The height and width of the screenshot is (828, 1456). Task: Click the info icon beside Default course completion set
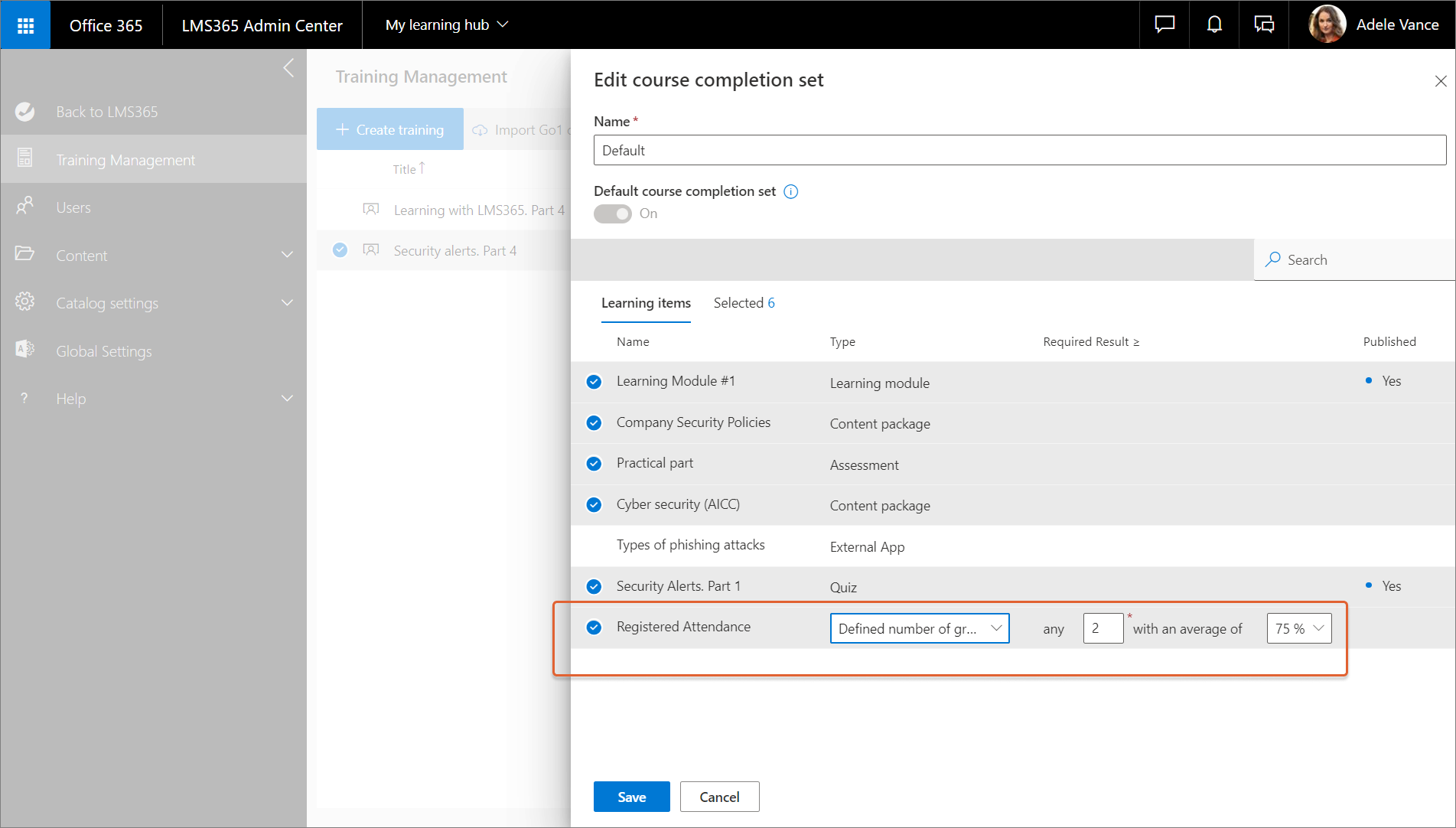pyautogui.click(x=791, y=192)
